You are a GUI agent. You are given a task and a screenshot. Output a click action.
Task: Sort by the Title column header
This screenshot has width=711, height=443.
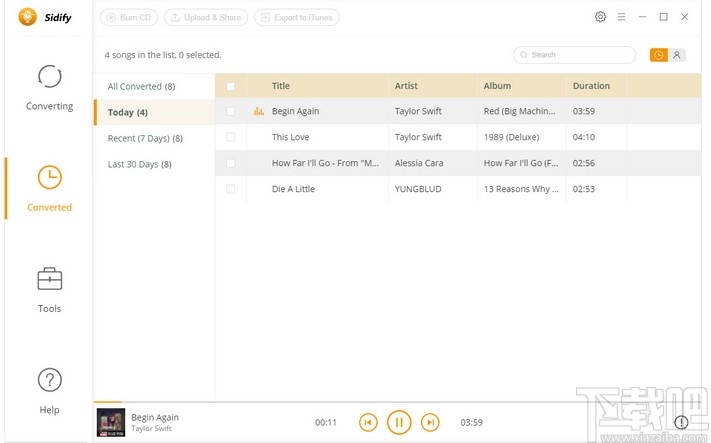click(281, 86)
